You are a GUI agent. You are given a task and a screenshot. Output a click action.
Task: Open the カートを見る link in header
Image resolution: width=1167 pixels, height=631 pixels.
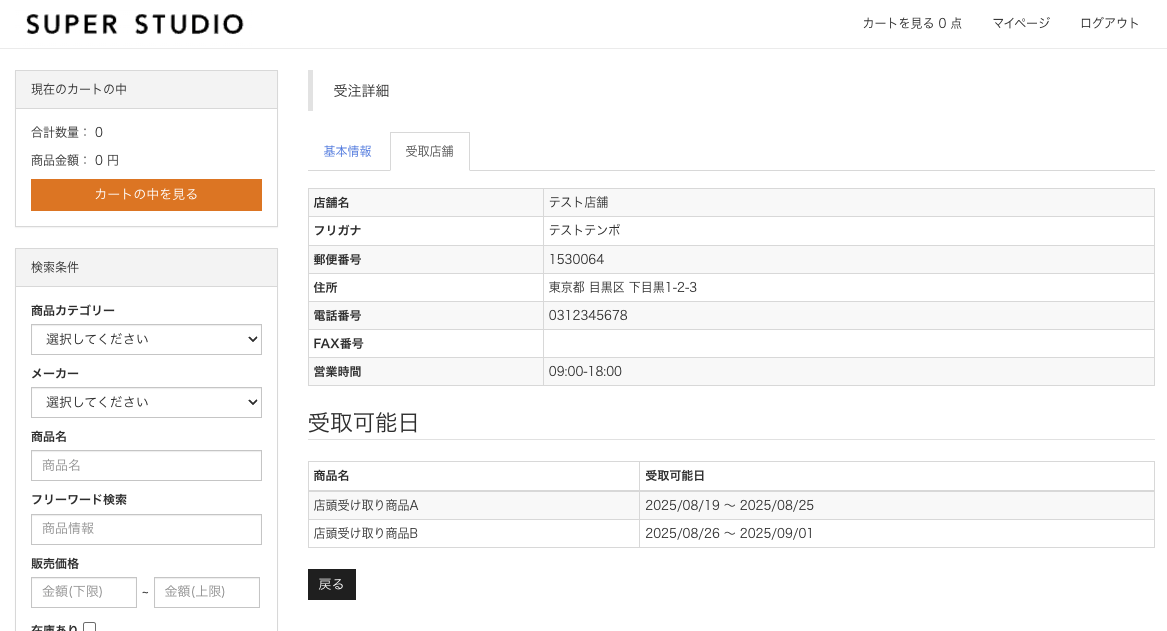[911, 23]
